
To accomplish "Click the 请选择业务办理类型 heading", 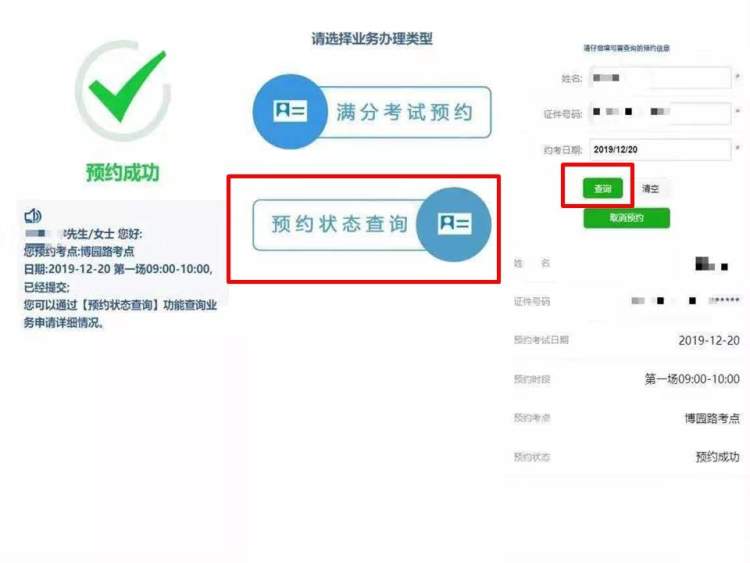I will point(372,38).
